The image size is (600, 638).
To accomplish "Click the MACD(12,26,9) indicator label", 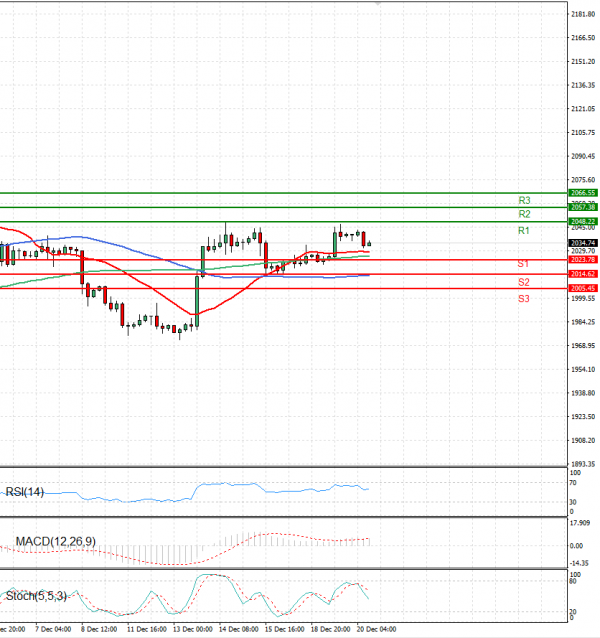I will [56, 541].
